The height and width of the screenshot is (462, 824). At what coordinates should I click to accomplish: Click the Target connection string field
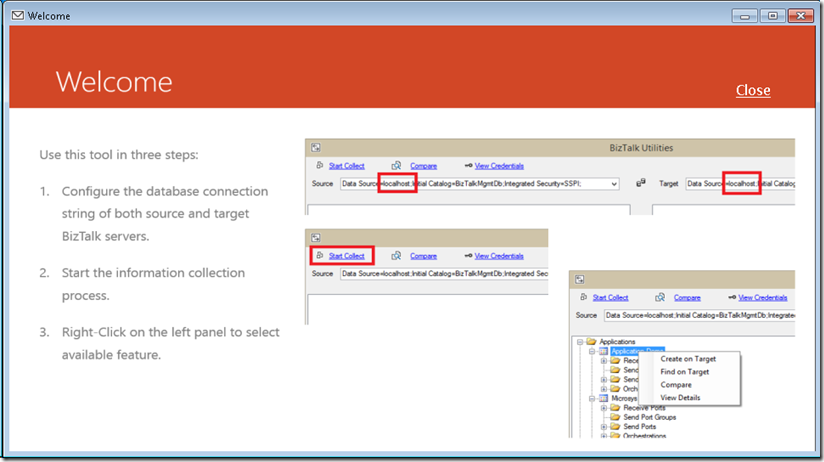pos(740,184)
